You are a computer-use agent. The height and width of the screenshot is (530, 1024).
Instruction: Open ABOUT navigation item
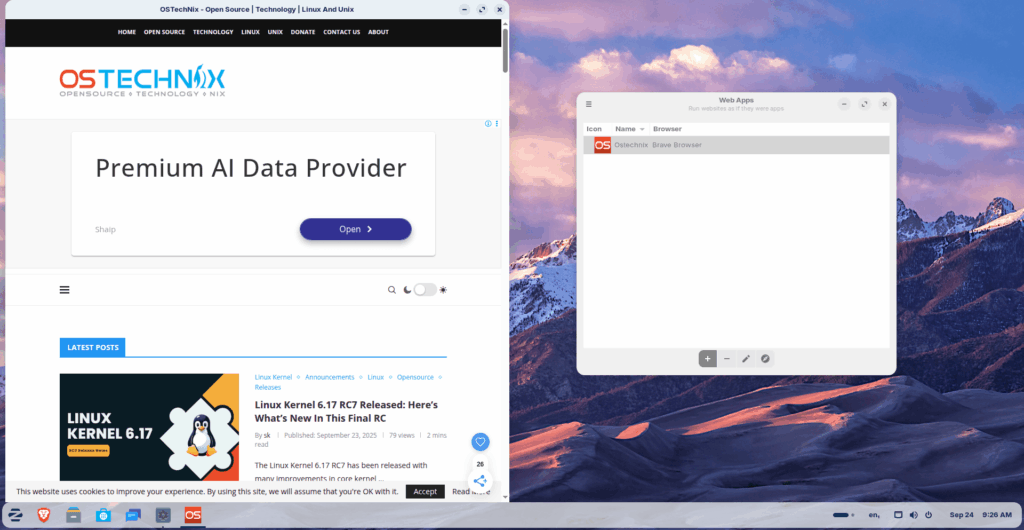pos(378,32)
